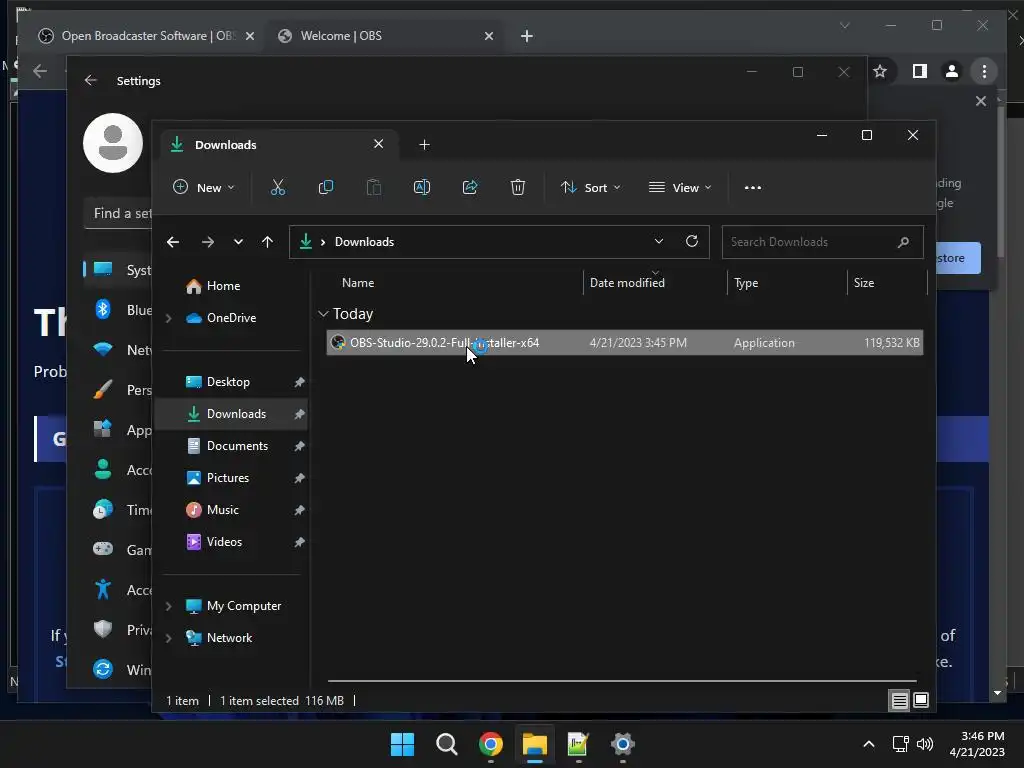Screen dimensions: 1024x768
Task: Click the Copy icon in Explorer toolbar
Action: (325, 187)
